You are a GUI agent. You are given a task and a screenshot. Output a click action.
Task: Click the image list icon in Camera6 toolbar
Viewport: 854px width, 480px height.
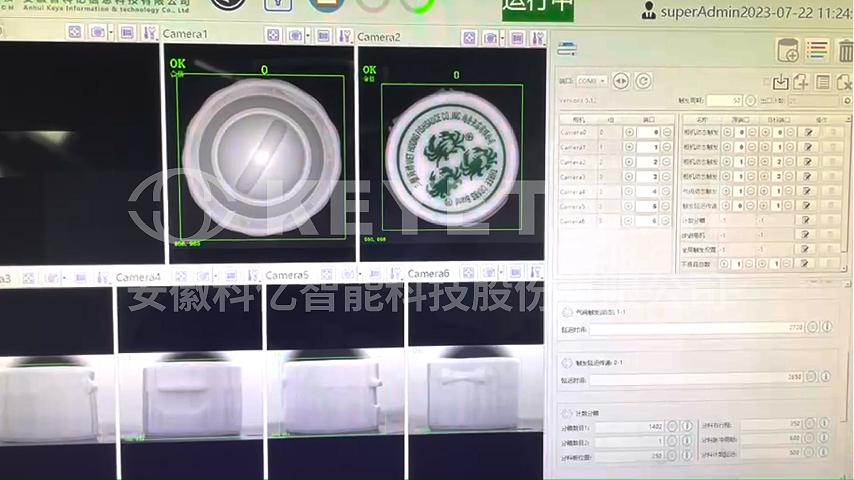(x=515, y=271)
